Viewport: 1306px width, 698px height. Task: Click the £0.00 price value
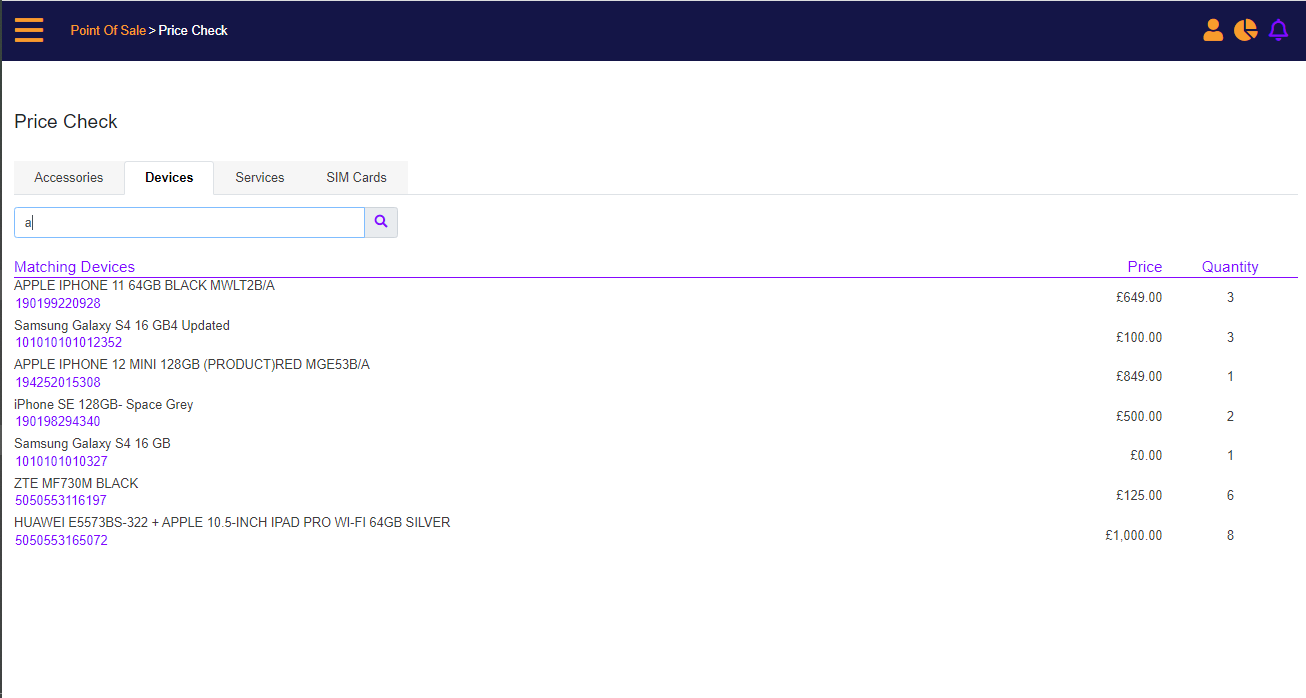tap(1146, 455)
